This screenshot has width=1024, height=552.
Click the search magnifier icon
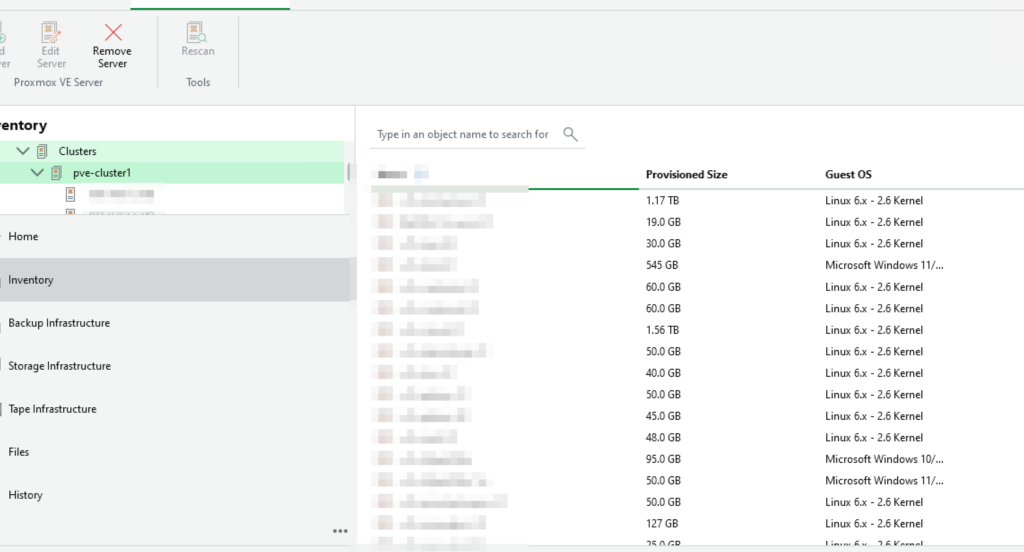tap(570, 134)
